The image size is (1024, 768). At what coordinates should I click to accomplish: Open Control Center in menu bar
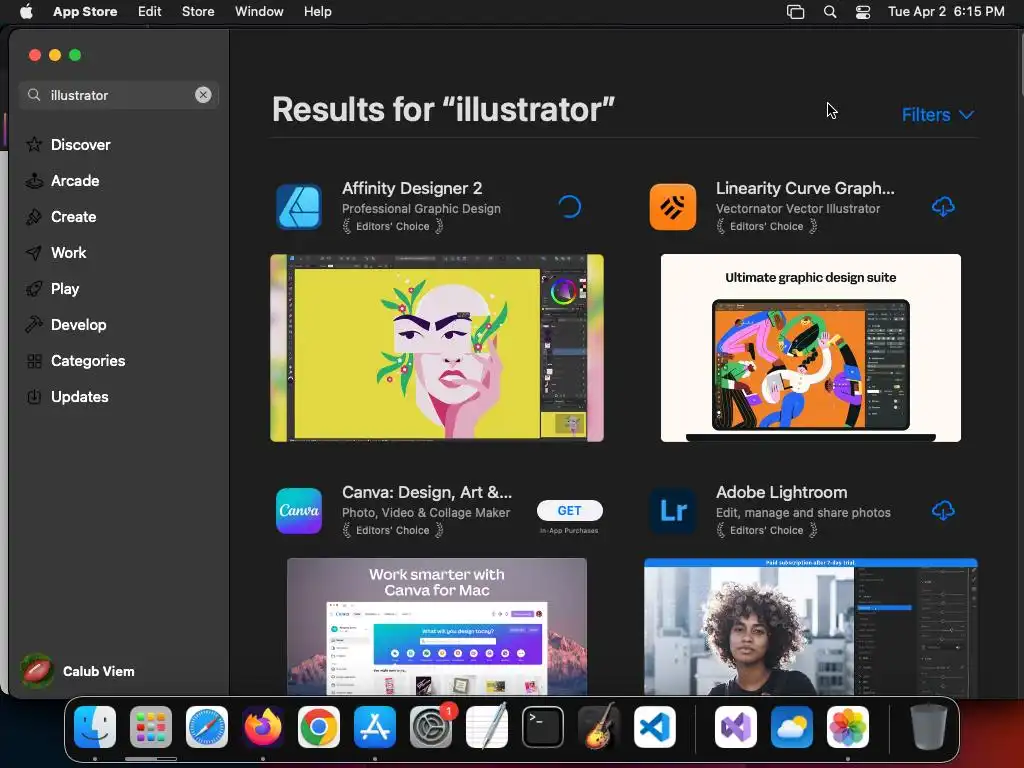tap(863, 12)
